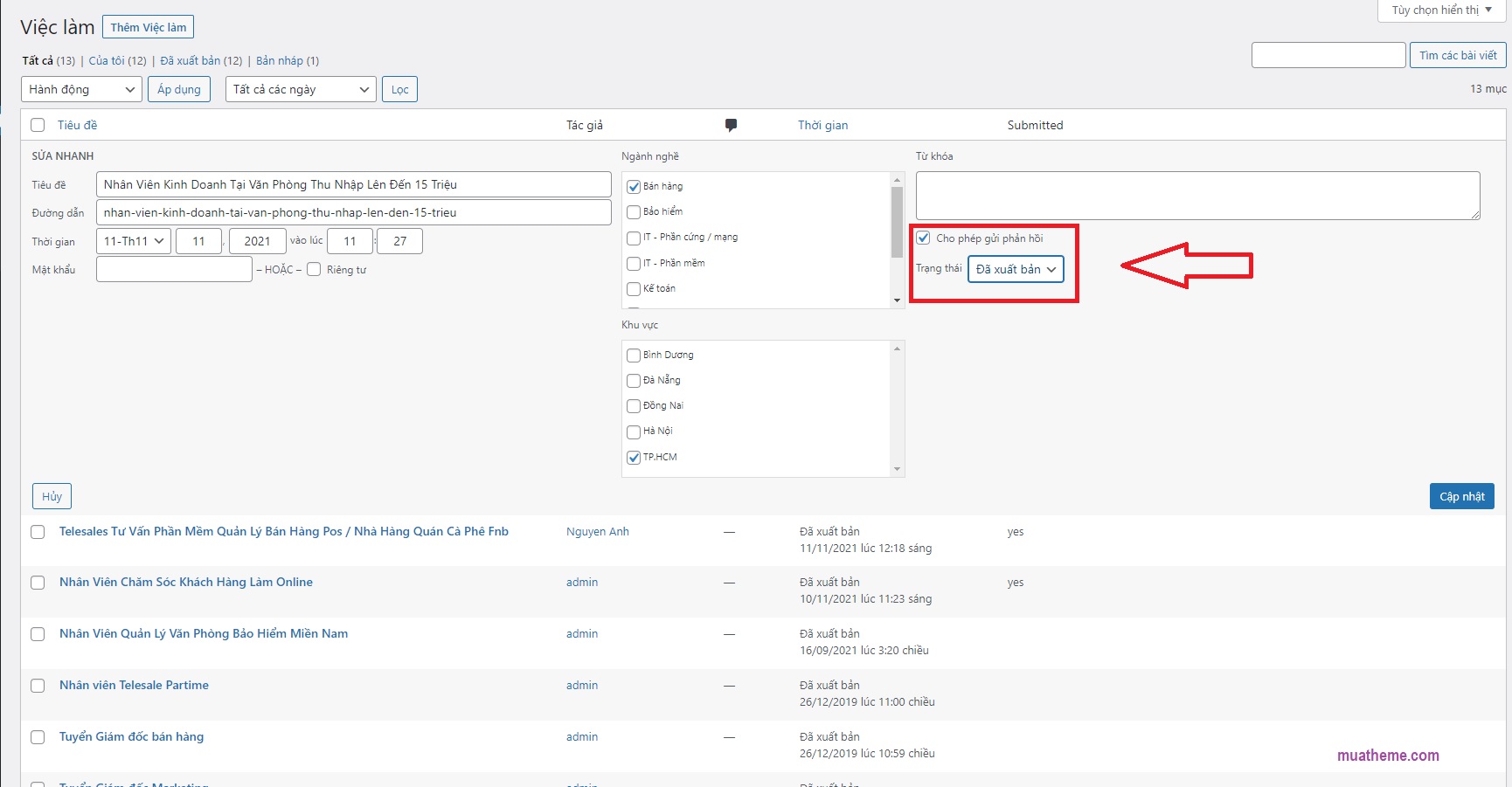Open the Trạng thái status dropdown

(1015, 269)
